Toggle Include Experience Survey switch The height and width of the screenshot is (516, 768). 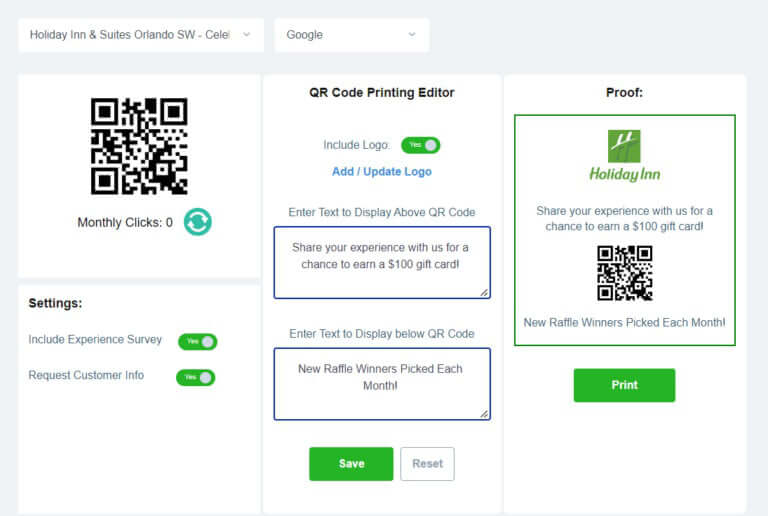(x=197, y=341)
